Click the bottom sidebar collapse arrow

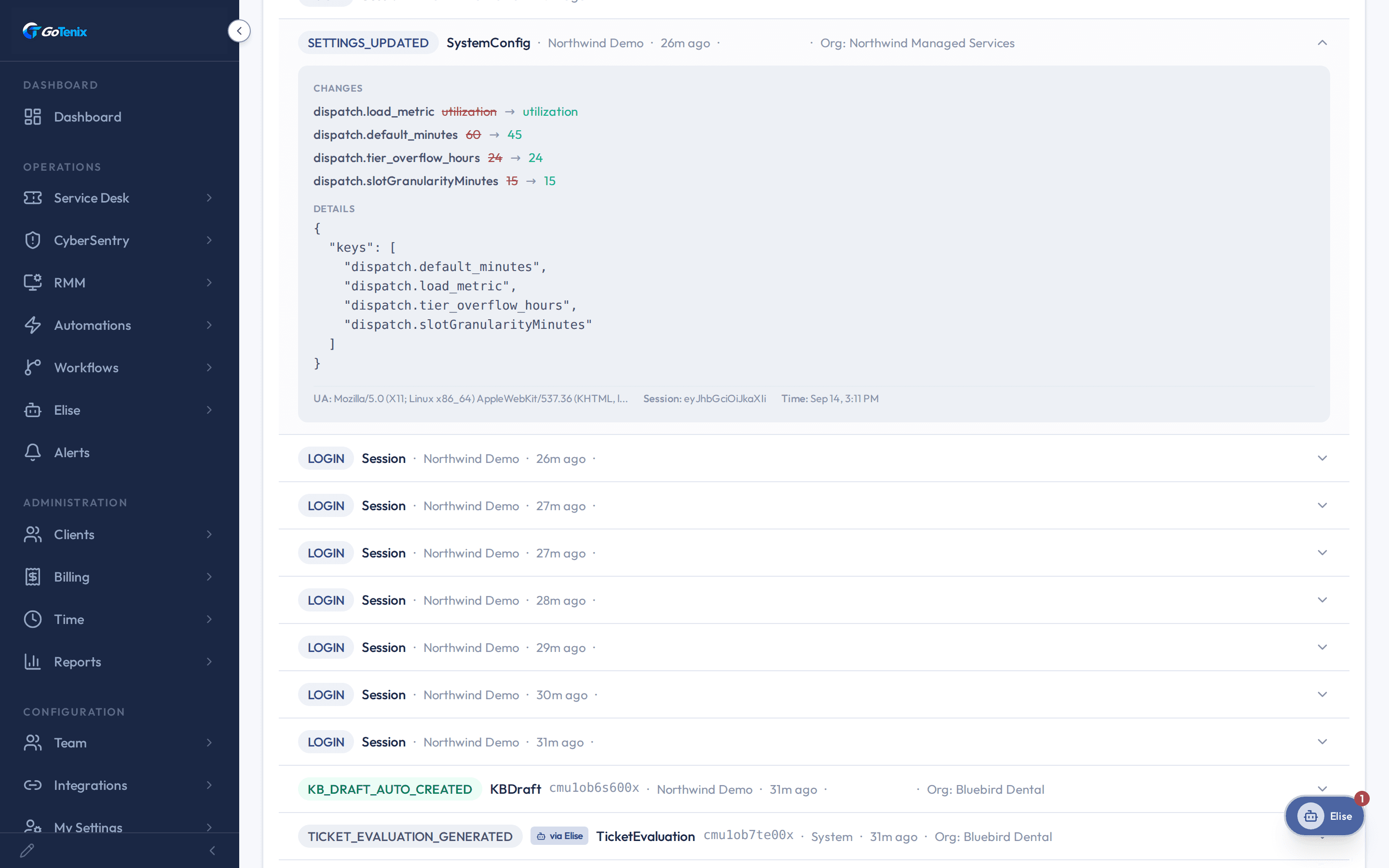212,850
